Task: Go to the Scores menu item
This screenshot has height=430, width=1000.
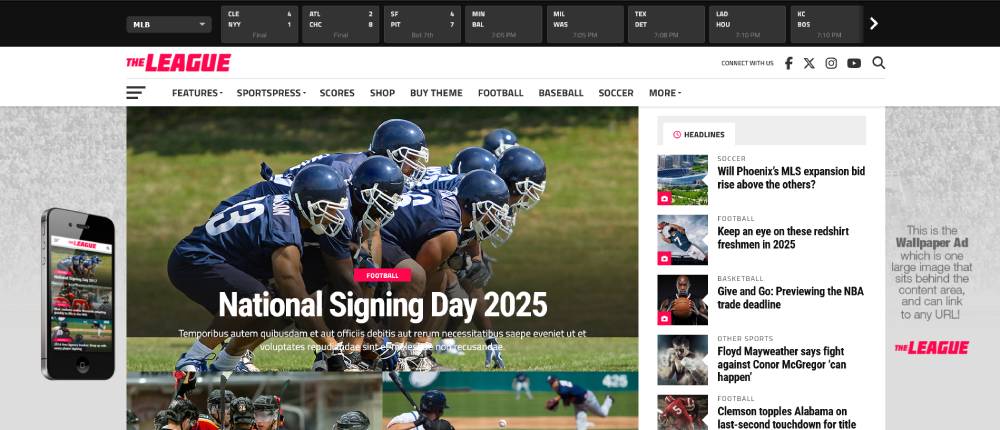Action: click(337, 93)
